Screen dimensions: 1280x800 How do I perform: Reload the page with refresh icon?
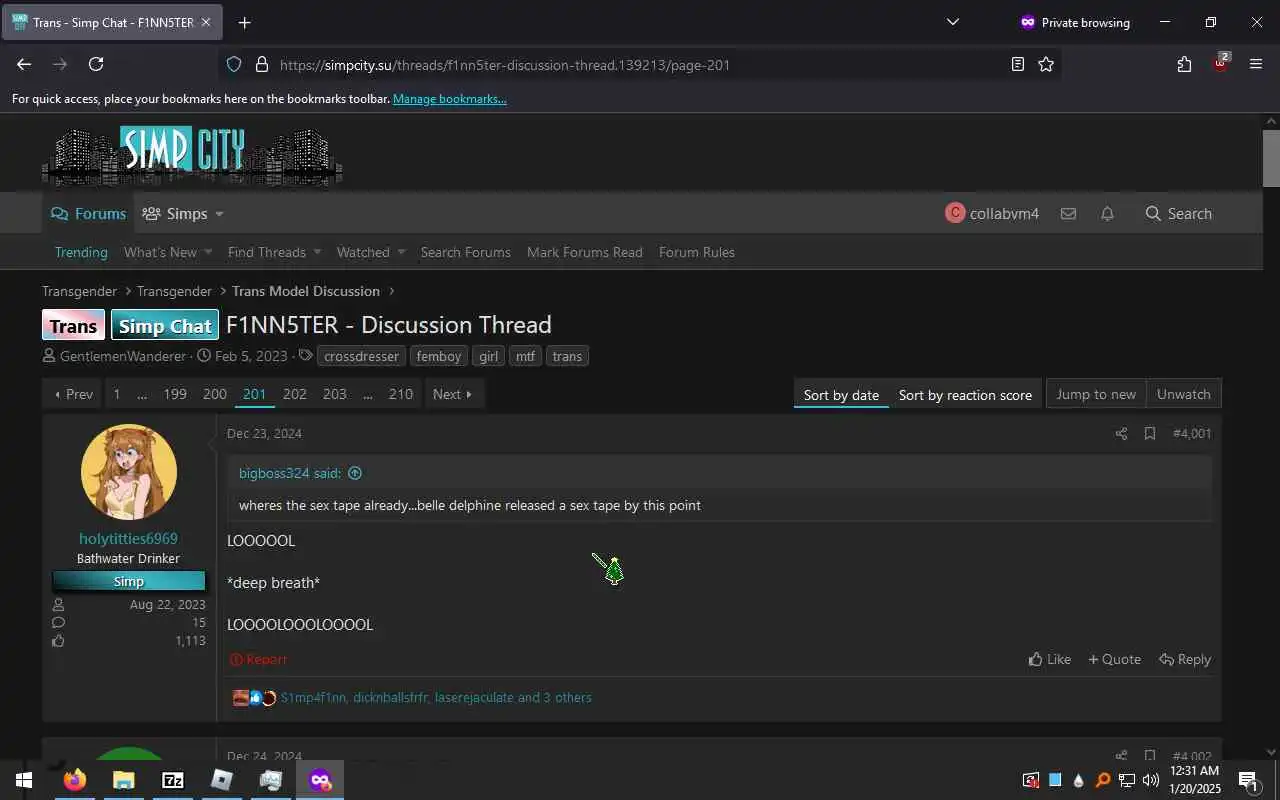96,64
